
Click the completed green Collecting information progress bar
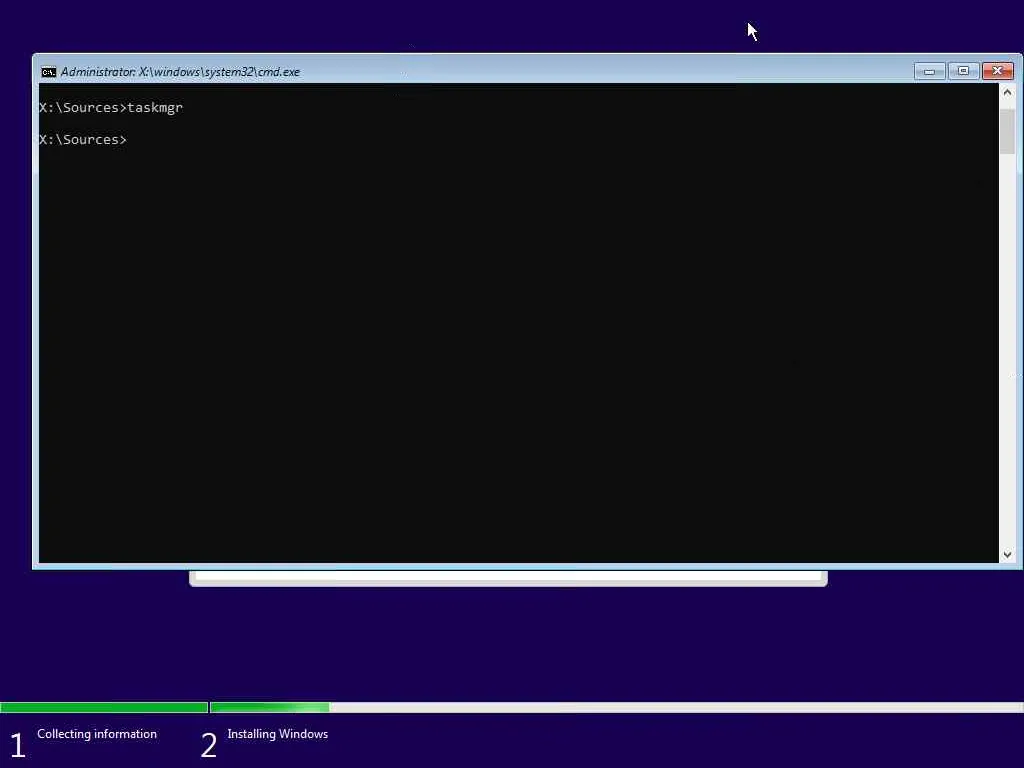click(x=104, y=707)
